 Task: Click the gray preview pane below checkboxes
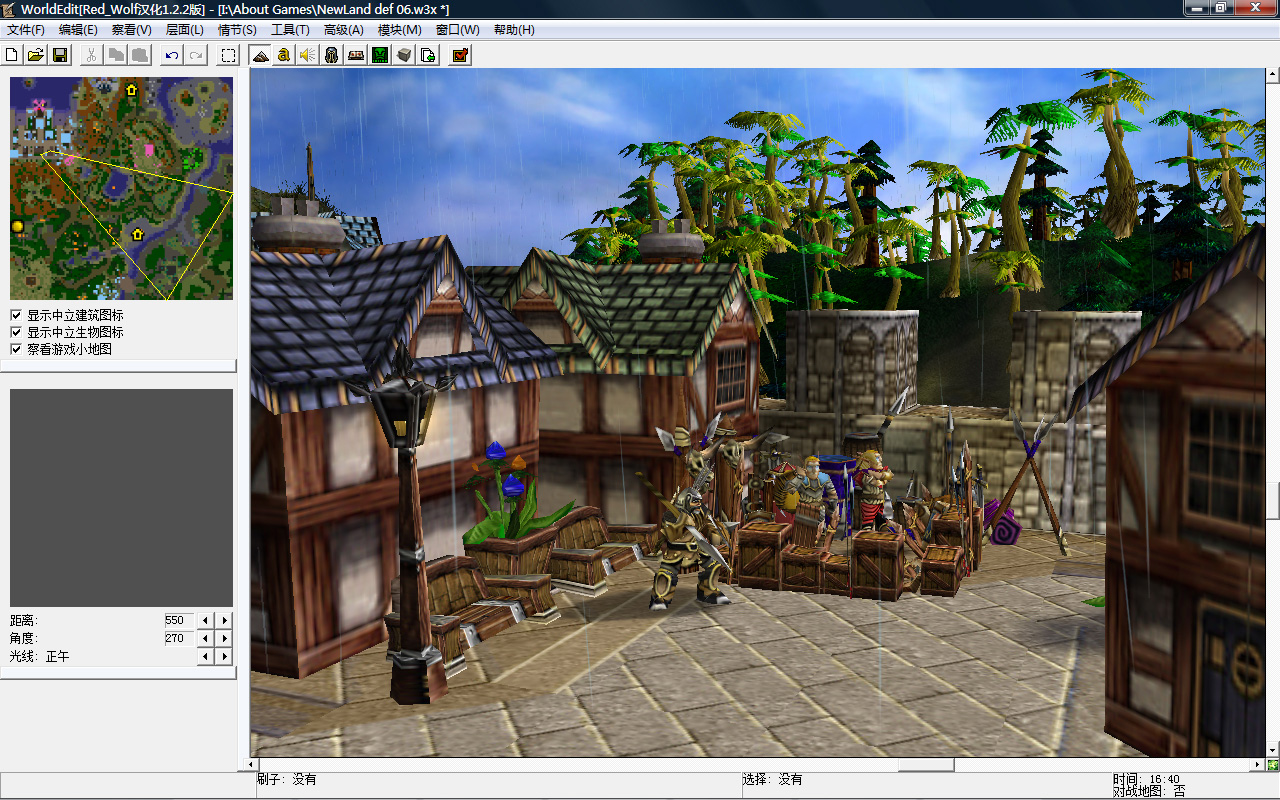[x=121, y=497]
